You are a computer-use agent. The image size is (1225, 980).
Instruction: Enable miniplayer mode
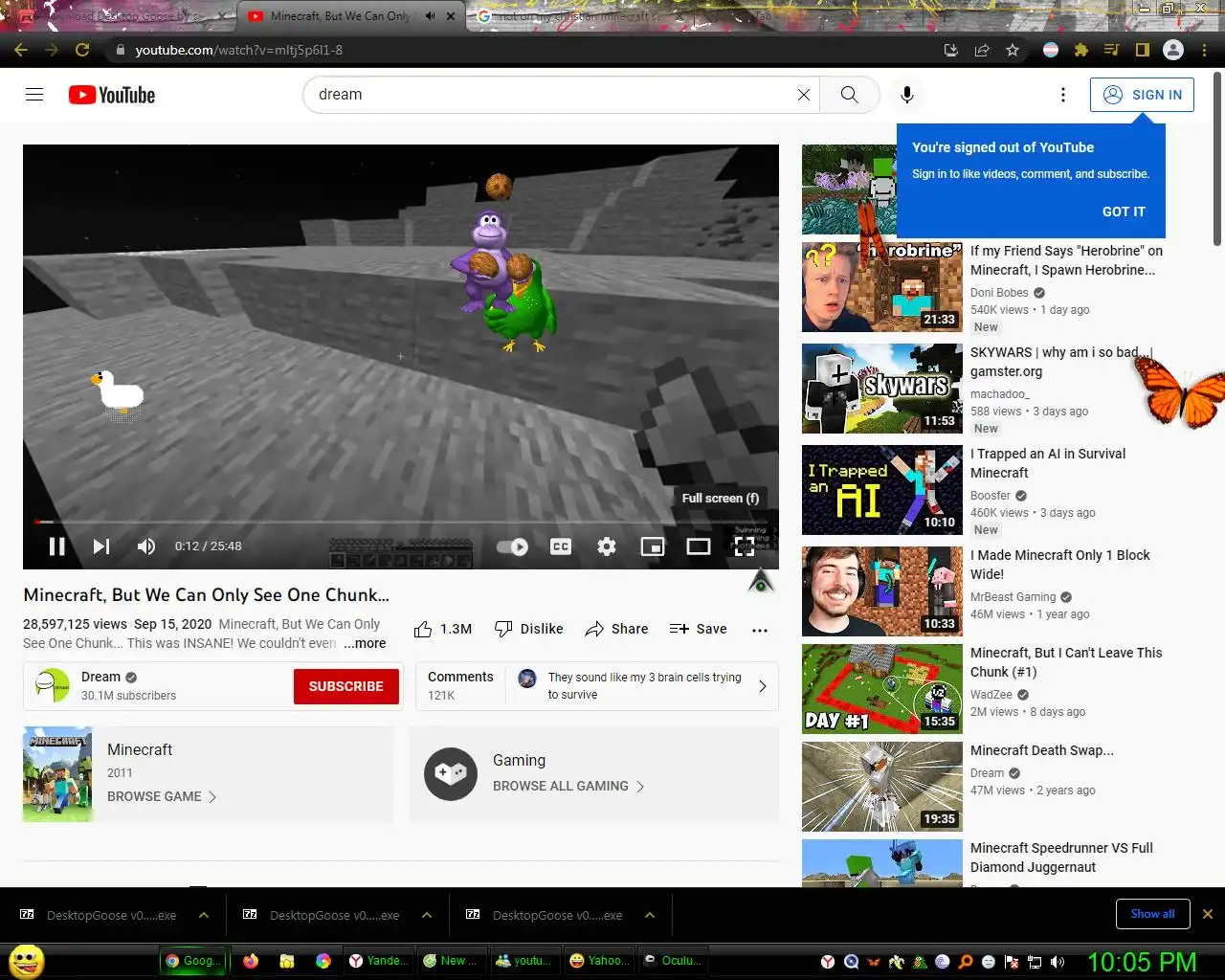coord(653,546)
